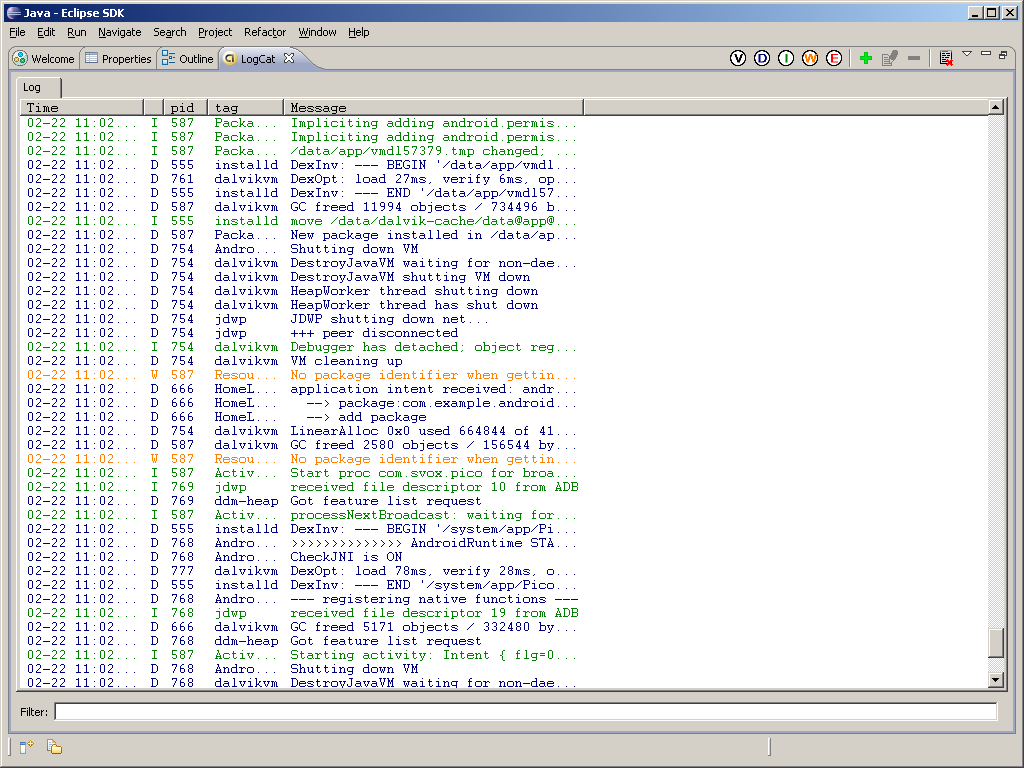Open the Project menu
The image size is (1024, 768).
(x=215, y=32)
